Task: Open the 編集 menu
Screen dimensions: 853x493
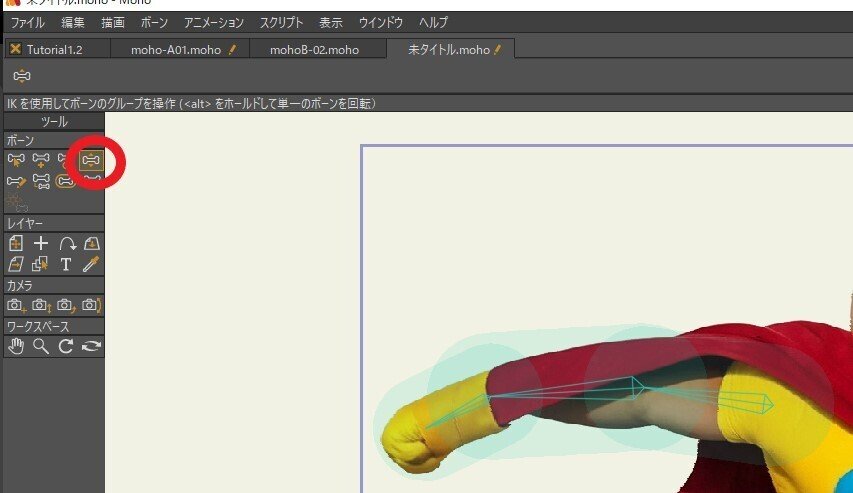Action: point(72,22)
